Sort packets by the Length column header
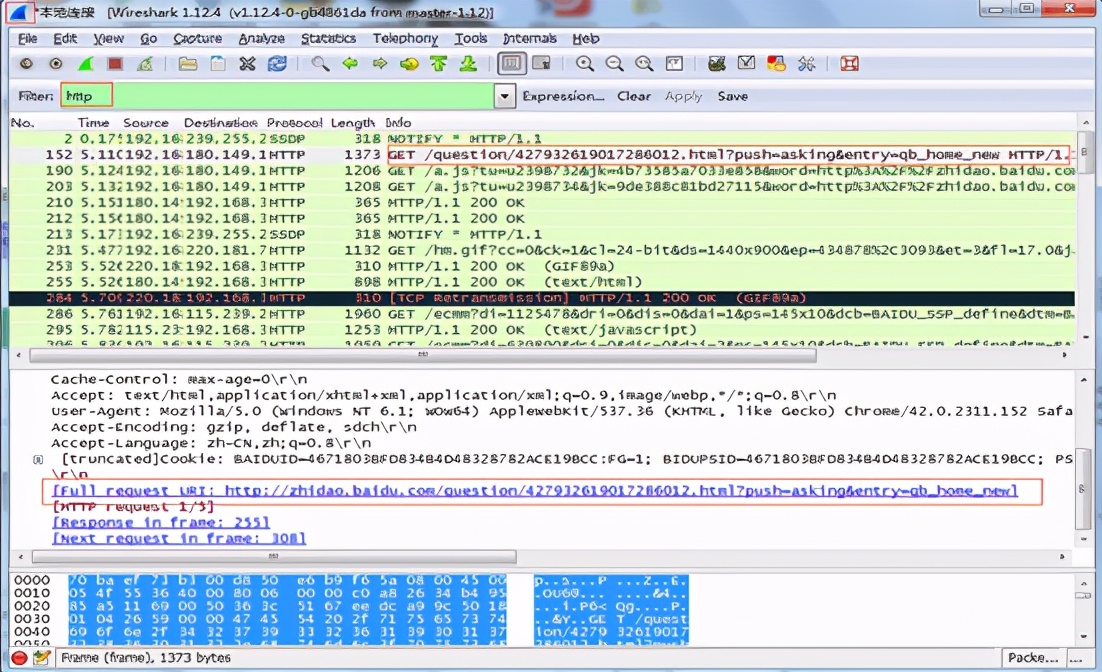The width and height of the screenshot is (1102, 672). point(353,123)
